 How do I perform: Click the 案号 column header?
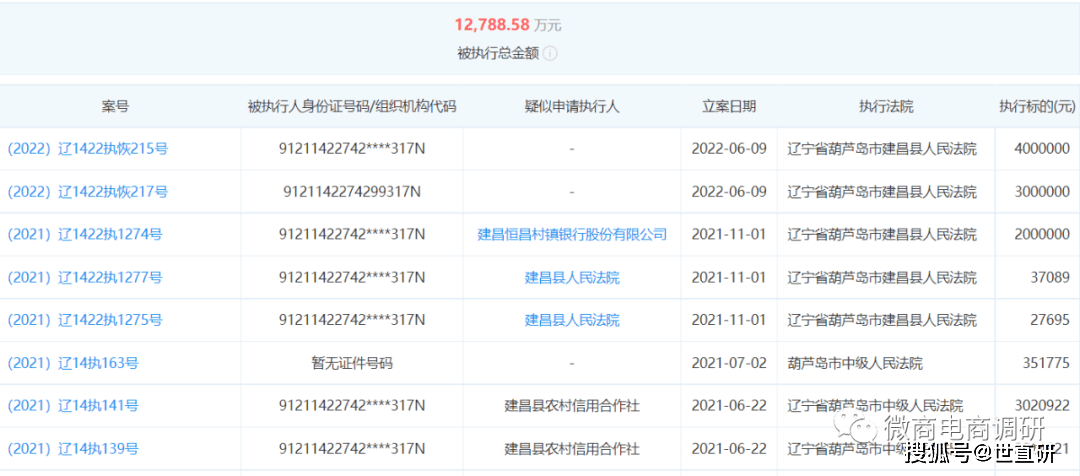(115, 106)
